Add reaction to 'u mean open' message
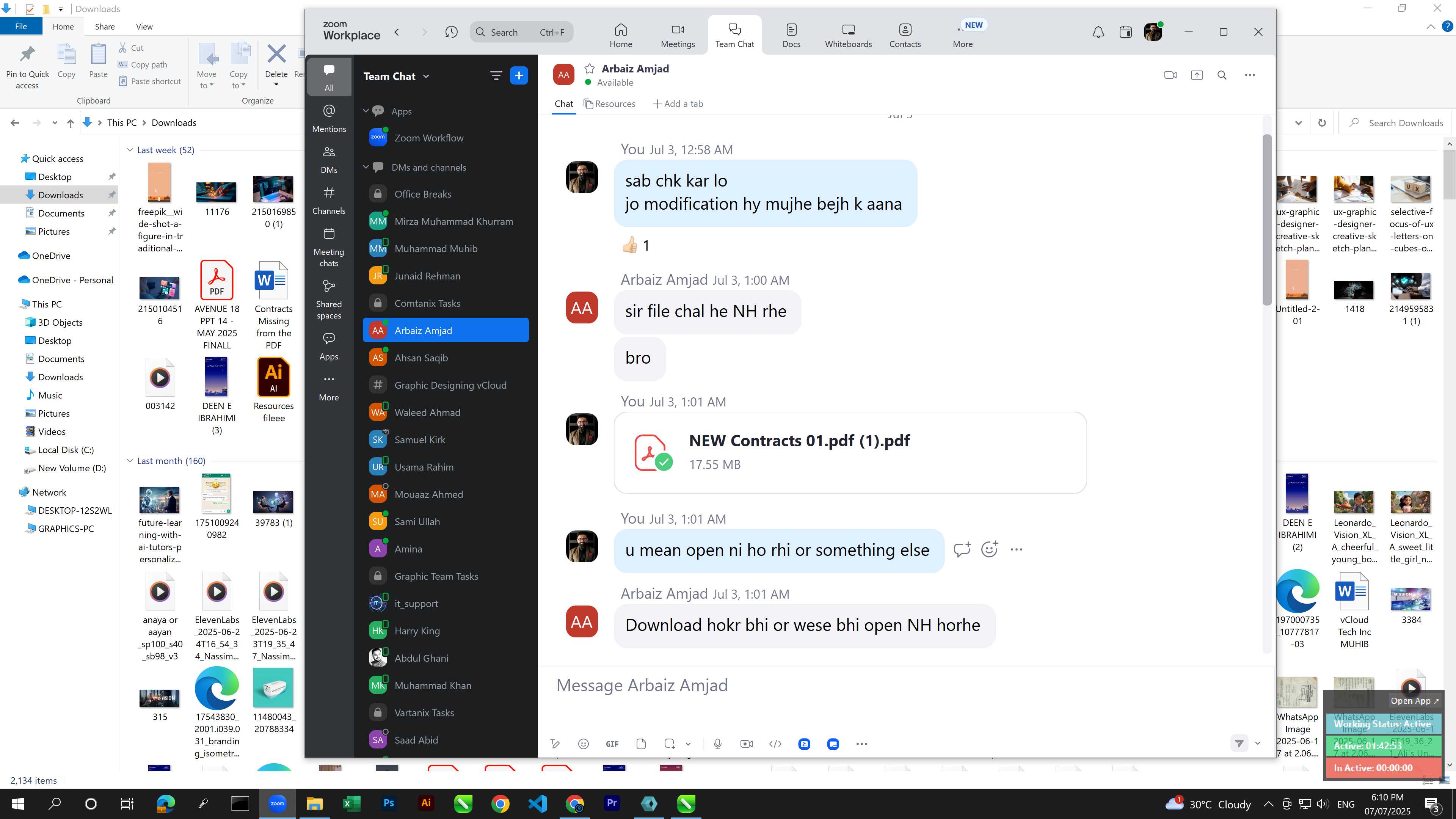Viewport: 1456px width, 819px height. pyautogui.click(x=989, y=549)
